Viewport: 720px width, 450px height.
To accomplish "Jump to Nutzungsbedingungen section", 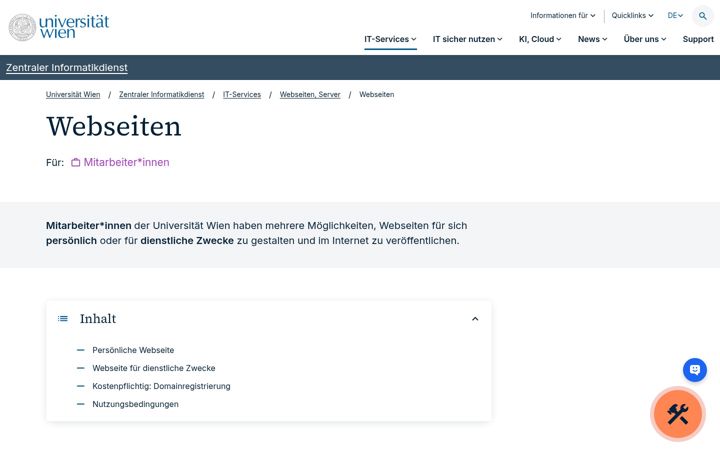I will (x=135, y=404).
